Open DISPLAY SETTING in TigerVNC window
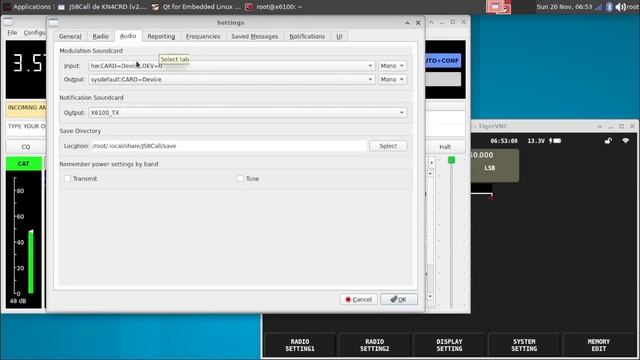 pyautogui.click(x=449, y=345)
